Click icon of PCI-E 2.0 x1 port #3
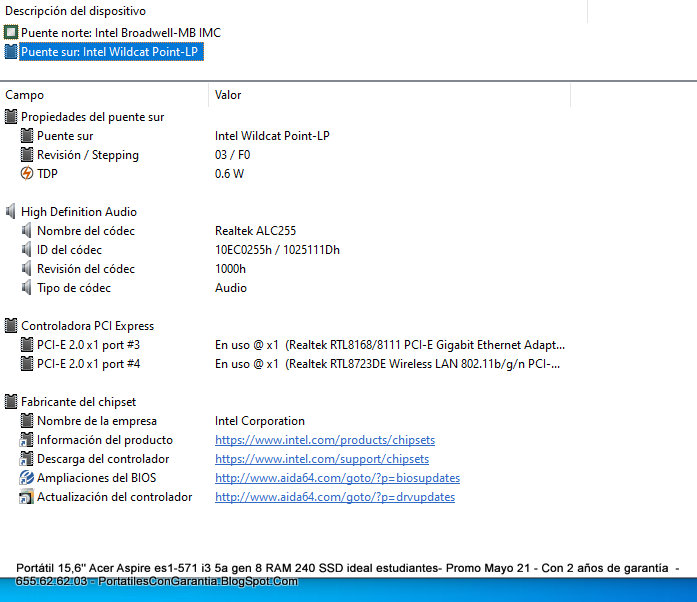This screenshot has height=602, width=697. click(x=27, y=345)
